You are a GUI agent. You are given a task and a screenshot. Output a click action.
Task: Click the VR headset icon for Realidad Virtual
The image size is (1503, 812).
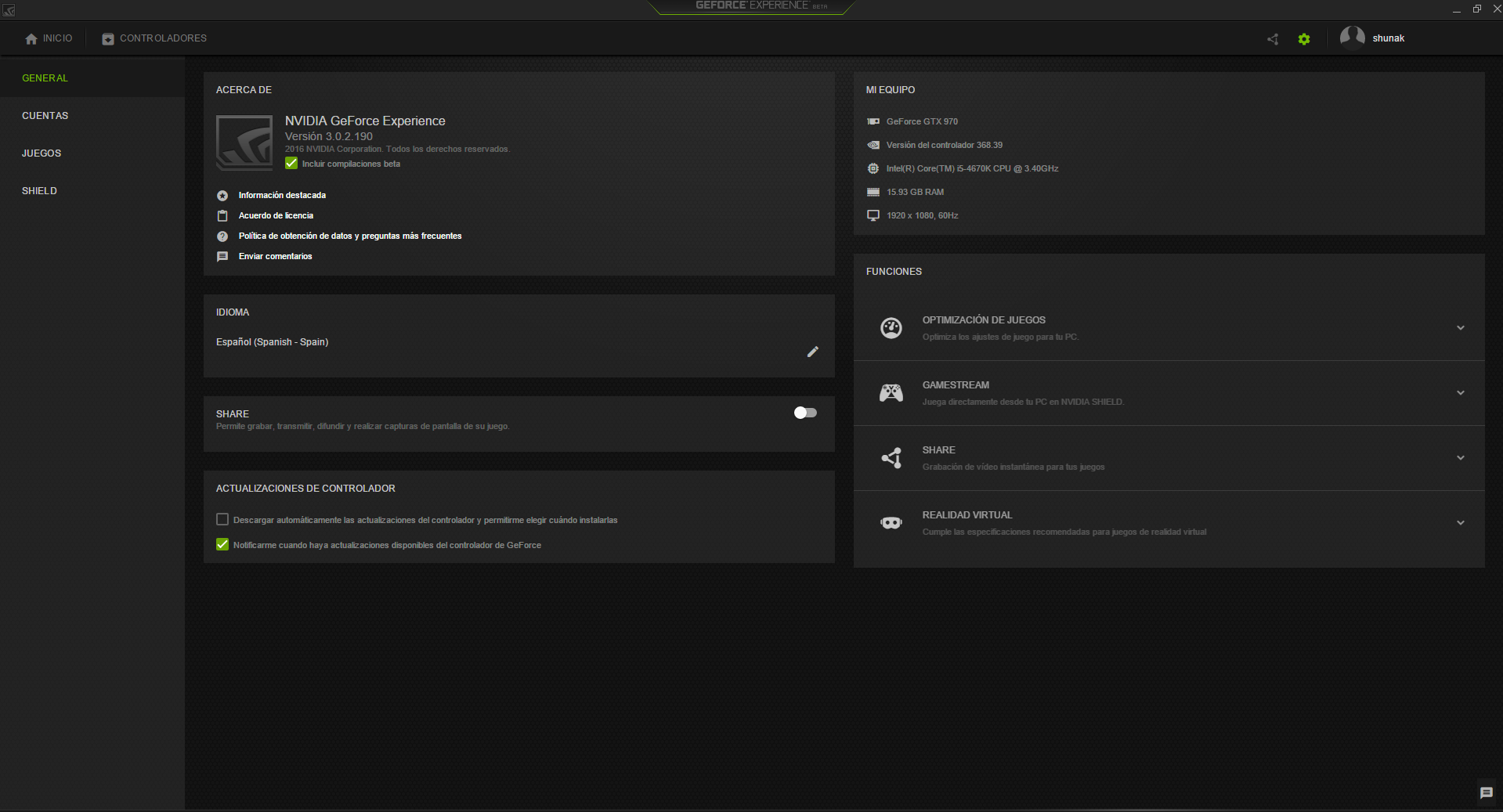pyautogui.click(x=891, y=523)
